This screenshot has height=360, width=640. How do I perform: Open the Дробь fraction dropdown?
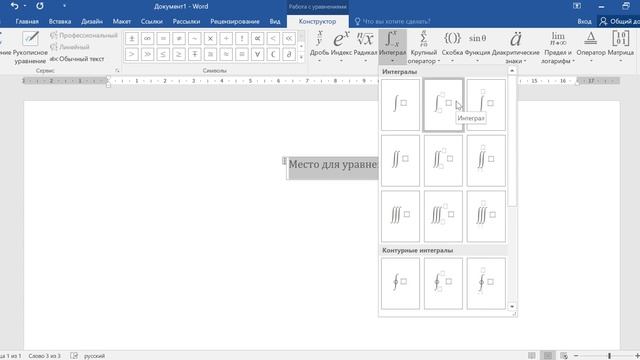(x=319, y=47)
